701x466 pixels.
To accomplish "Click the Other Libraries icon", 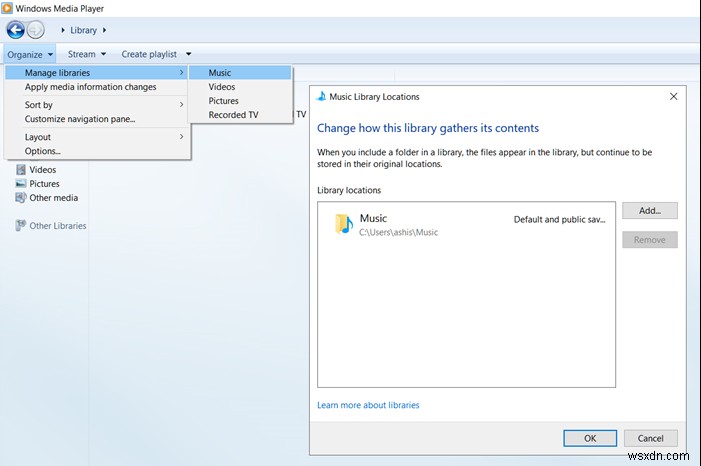I will pos(21,225).
